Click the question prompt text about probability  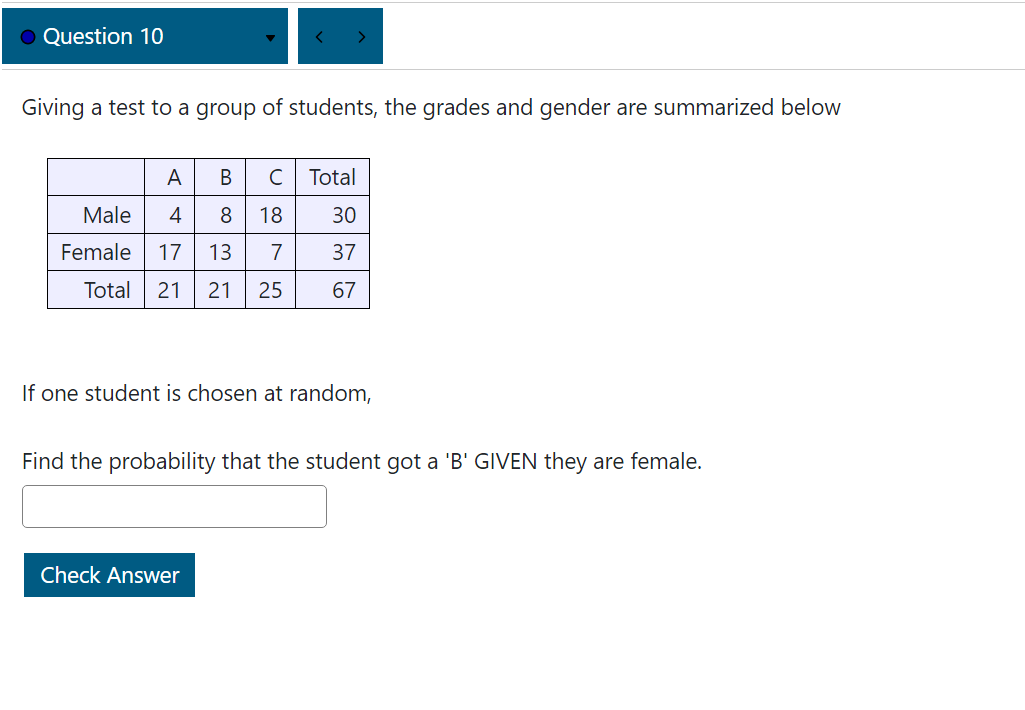(x=362, y=461)
